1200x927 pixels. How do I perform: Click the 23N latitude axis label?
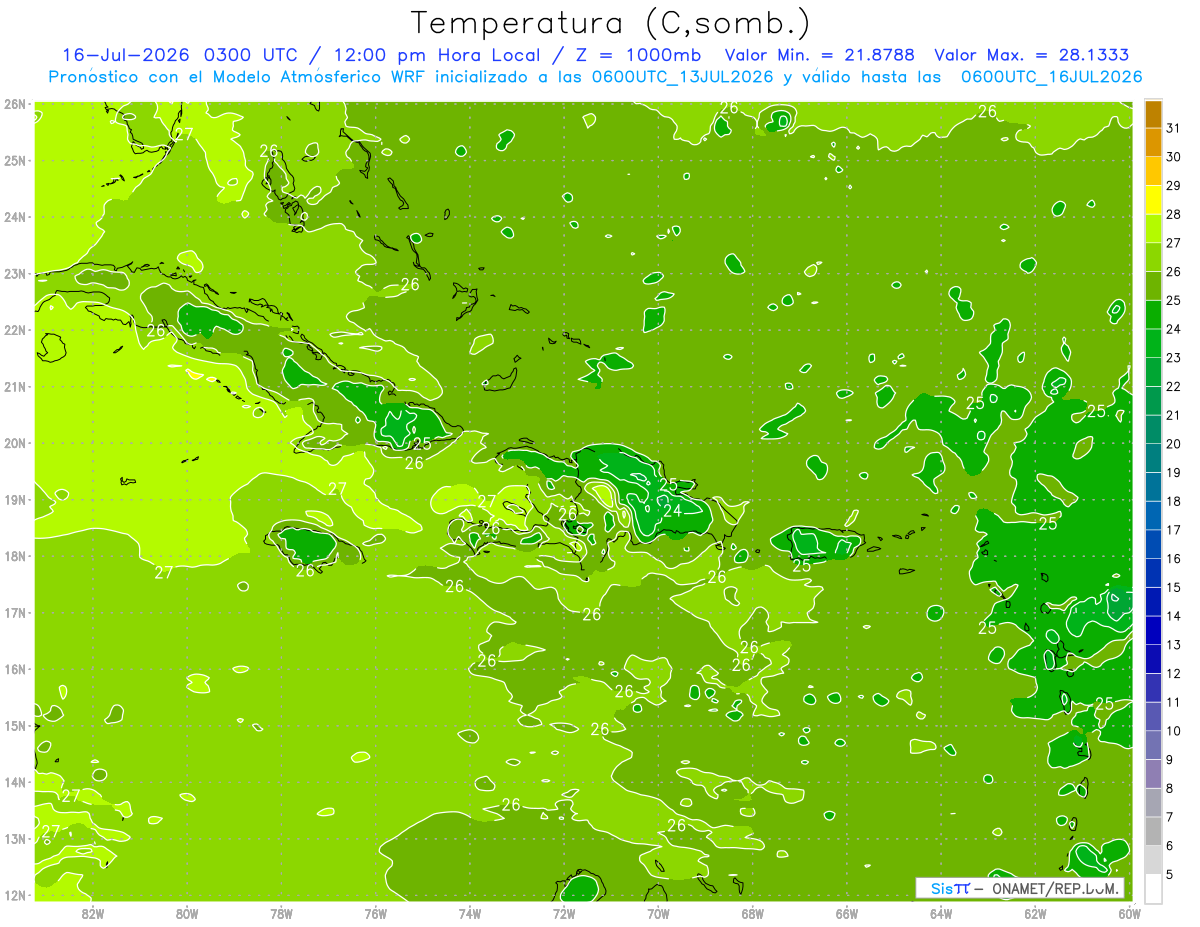point(14,273)
